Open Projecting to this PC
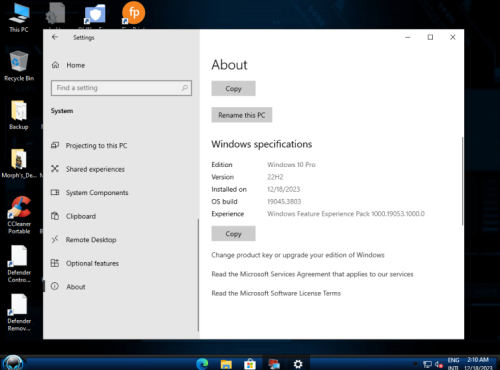Viewport: 500px width, 370px height. click(x=96, y=146)
